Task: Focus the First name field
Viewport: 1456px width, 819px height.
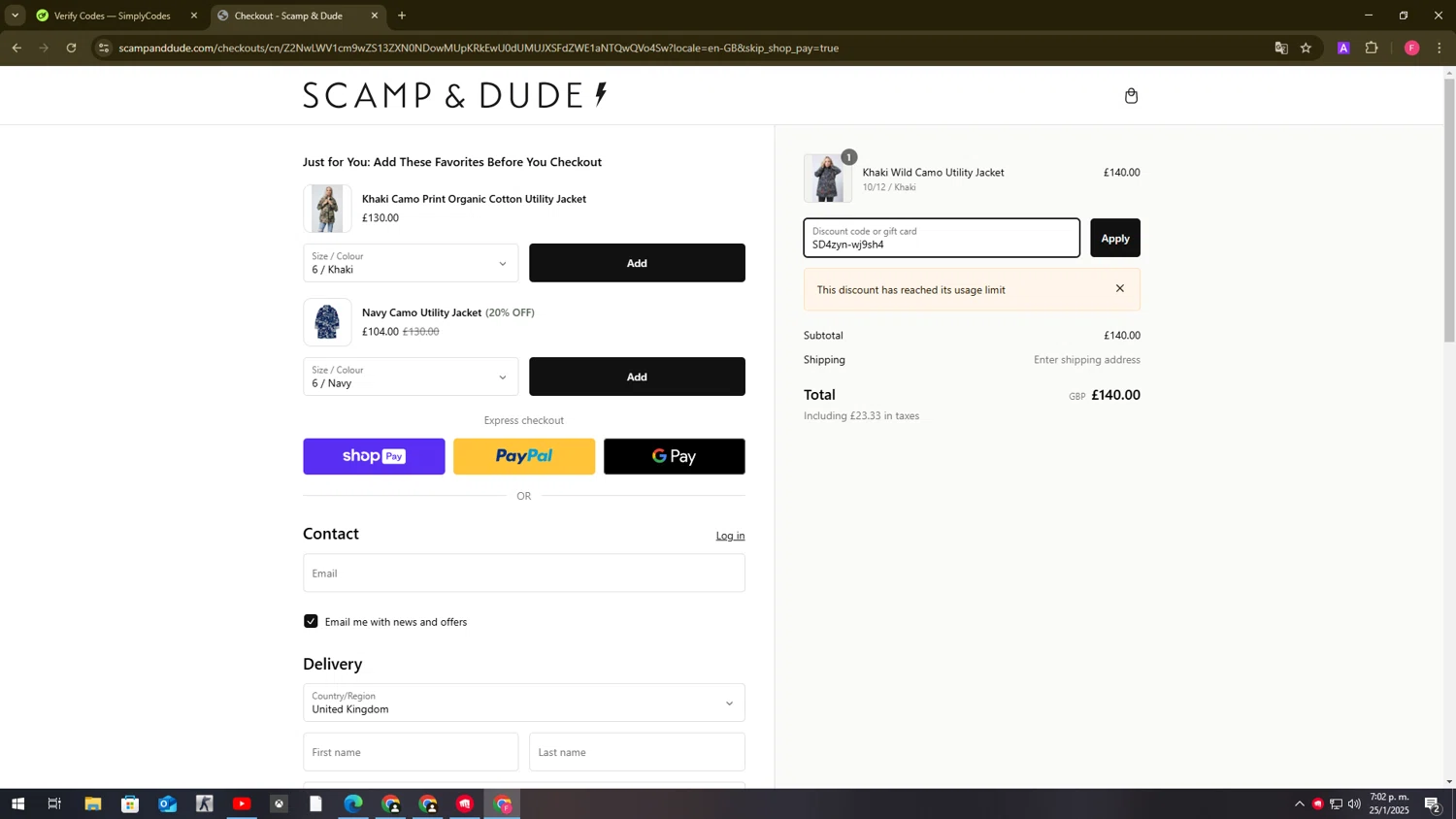Action: click(x=411, y=752)
